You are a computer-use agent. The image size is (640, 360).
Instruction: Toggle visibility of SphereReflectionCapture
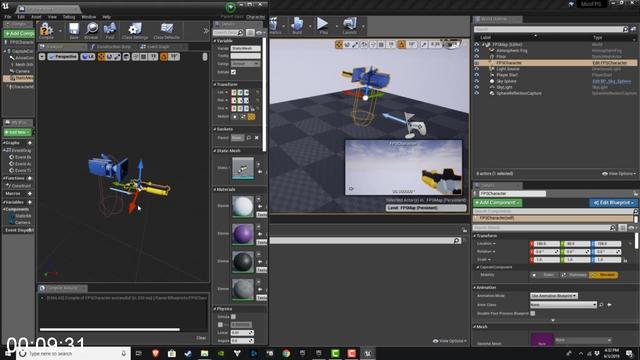point(476,93)
